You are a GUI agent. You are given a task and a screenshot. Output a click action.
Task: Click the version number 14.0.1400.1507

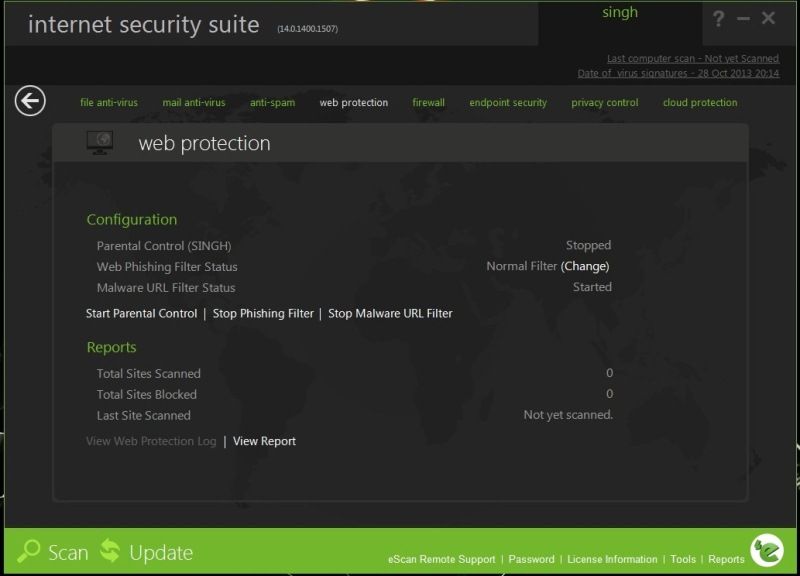(308, 29)
